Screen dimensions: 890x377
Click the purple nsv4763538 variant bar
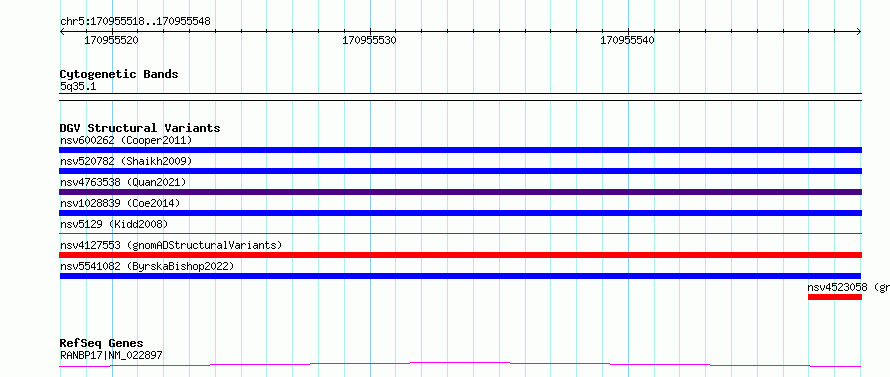point(460,192)
